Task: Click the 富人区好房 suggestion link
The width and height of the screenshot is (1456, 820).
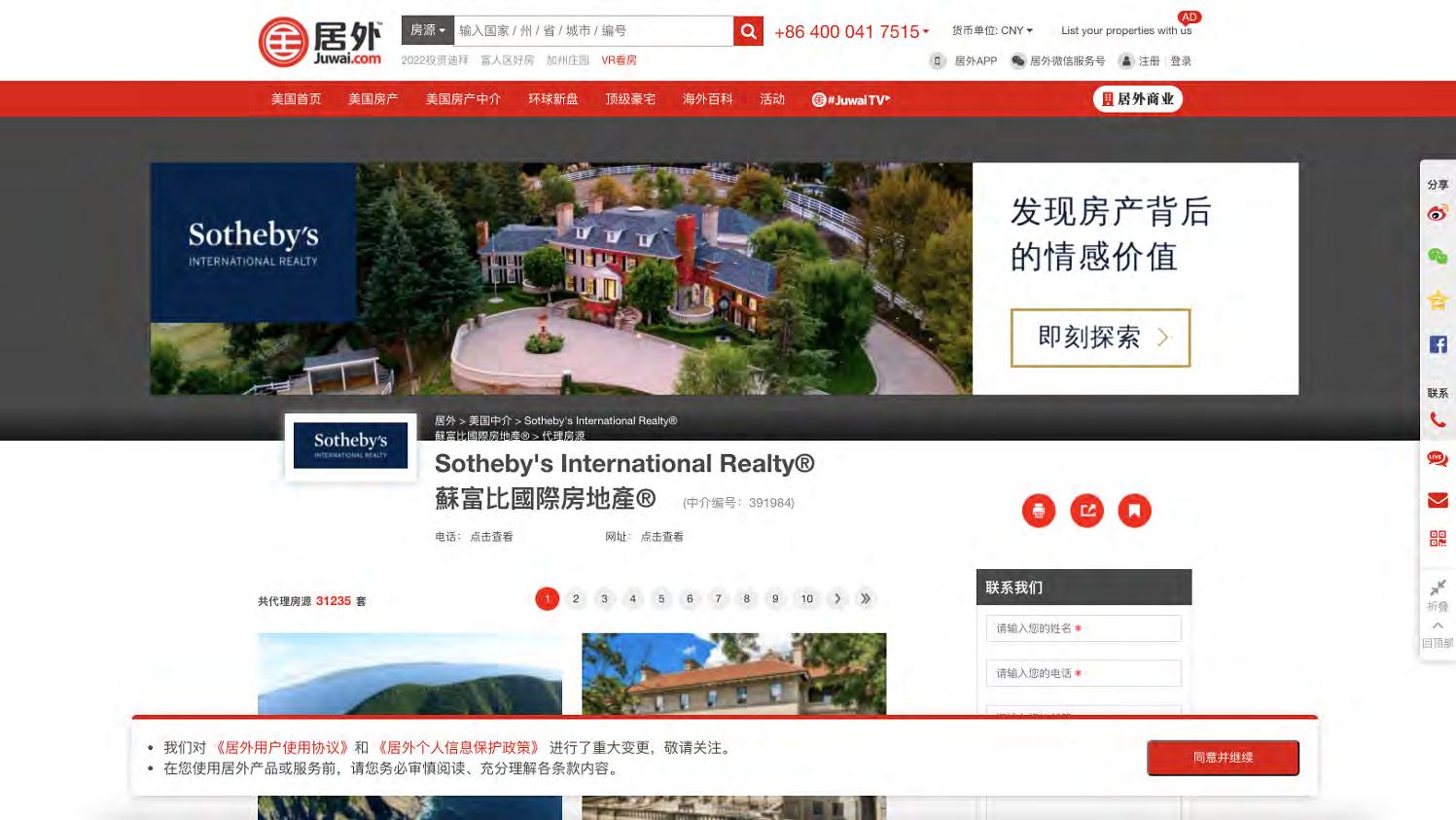Action: [x=507, y=60]
